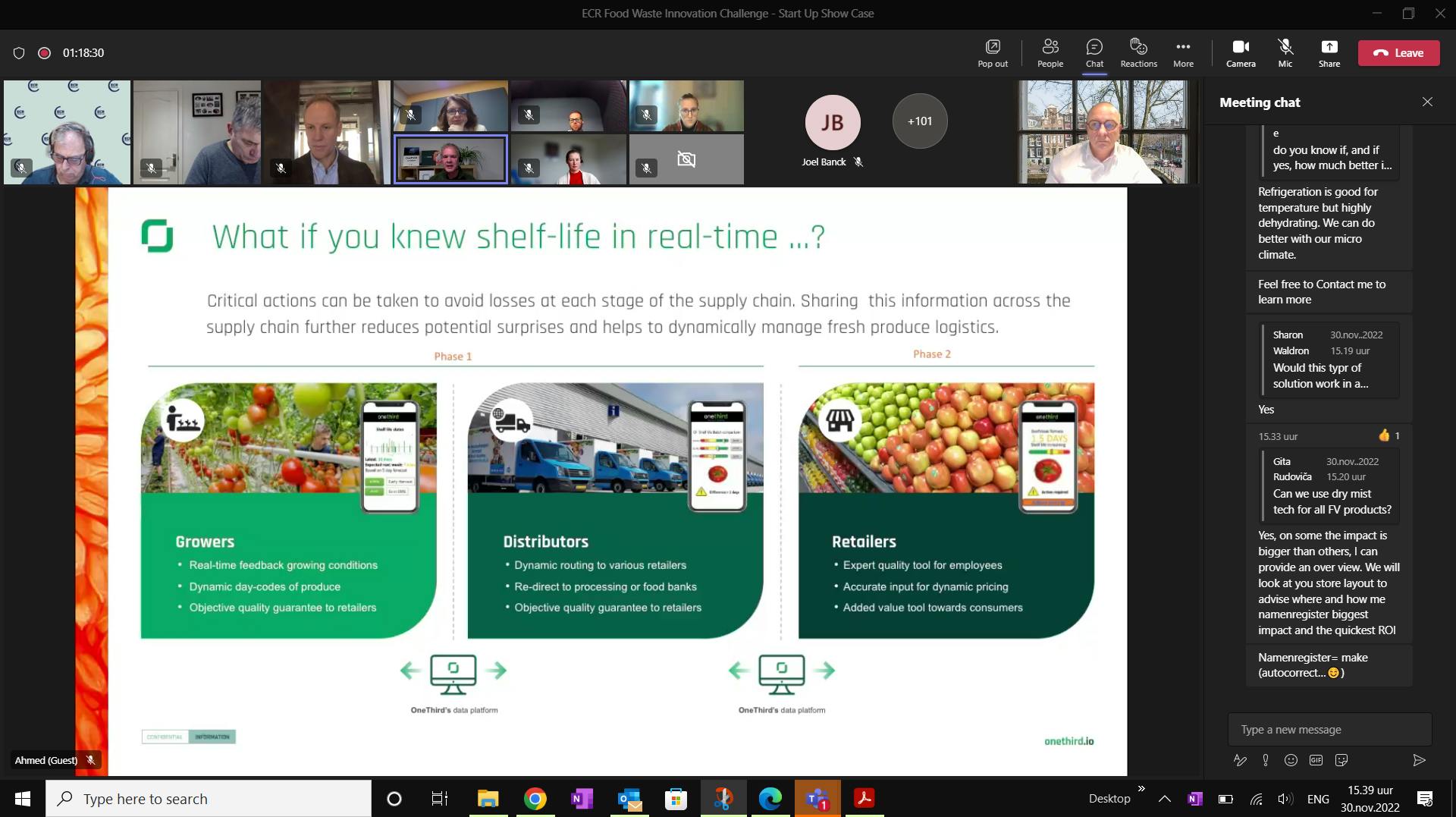Open Task View on the taskbar
Screen dimensions: 1456x817
pos(440,799)
